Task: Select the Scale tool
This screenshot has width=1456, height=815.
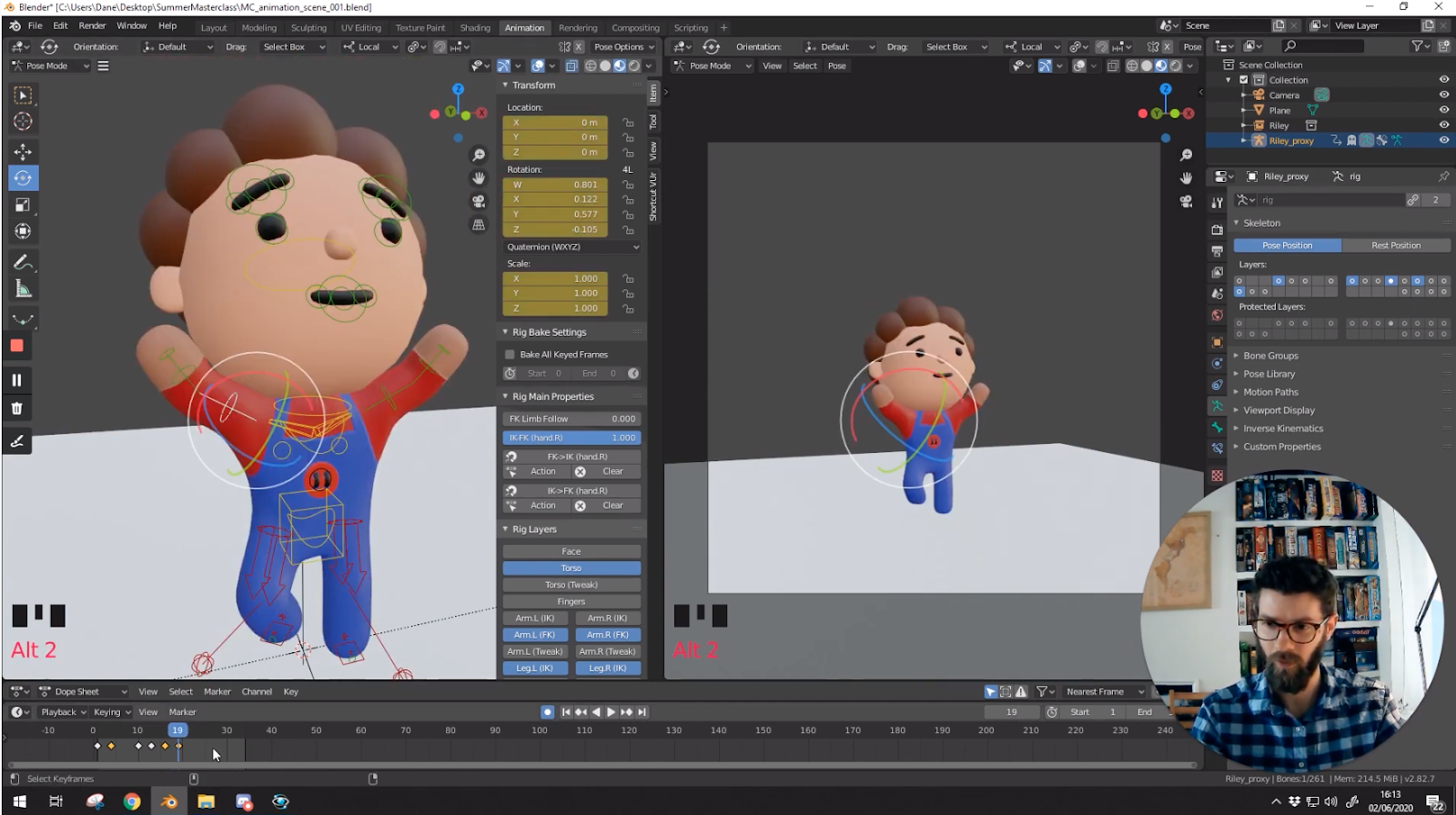Action: point(23,205)
